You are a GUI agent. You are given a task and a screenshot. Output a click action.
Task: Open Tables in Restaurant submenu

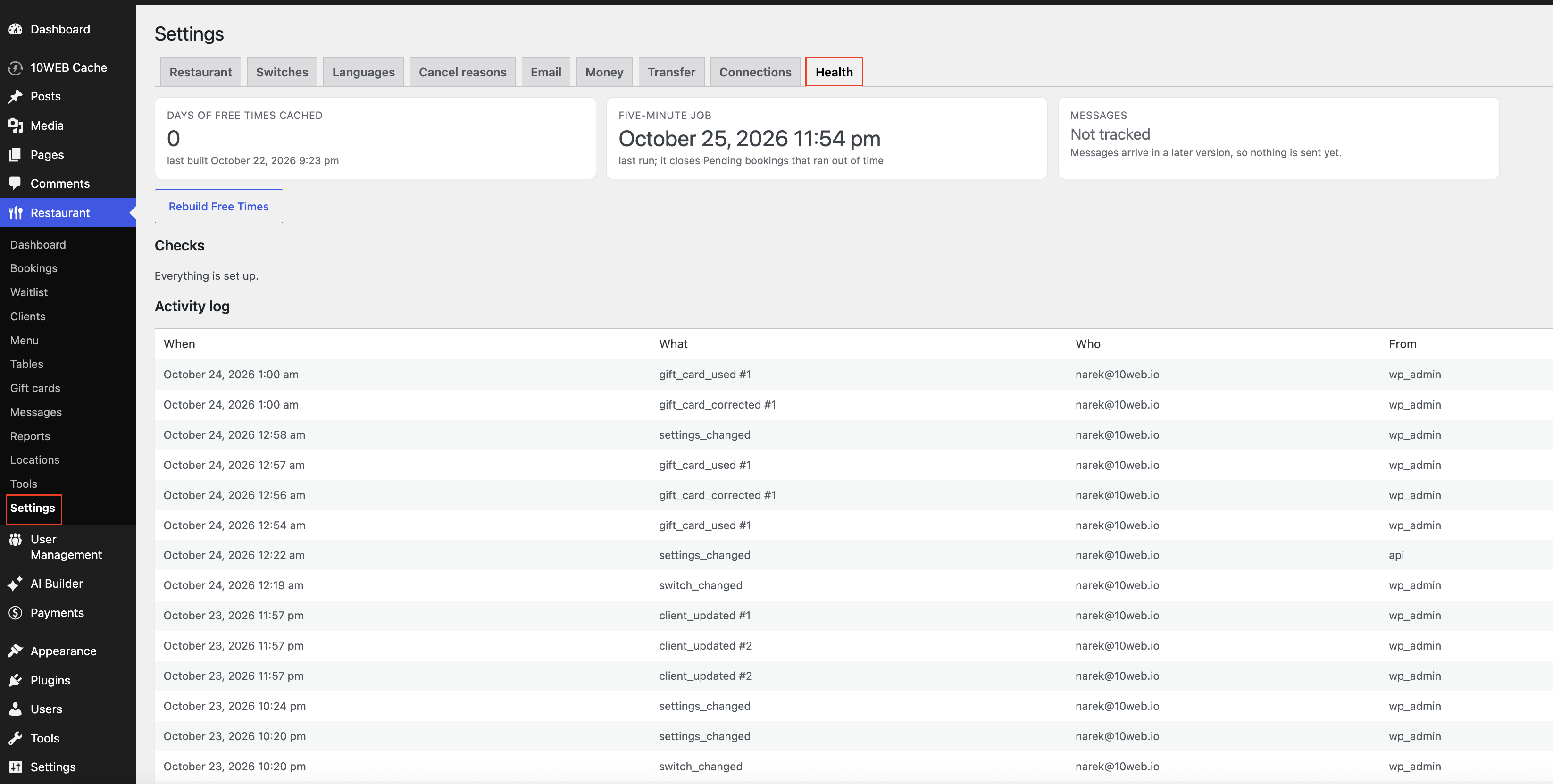[26, 364]
